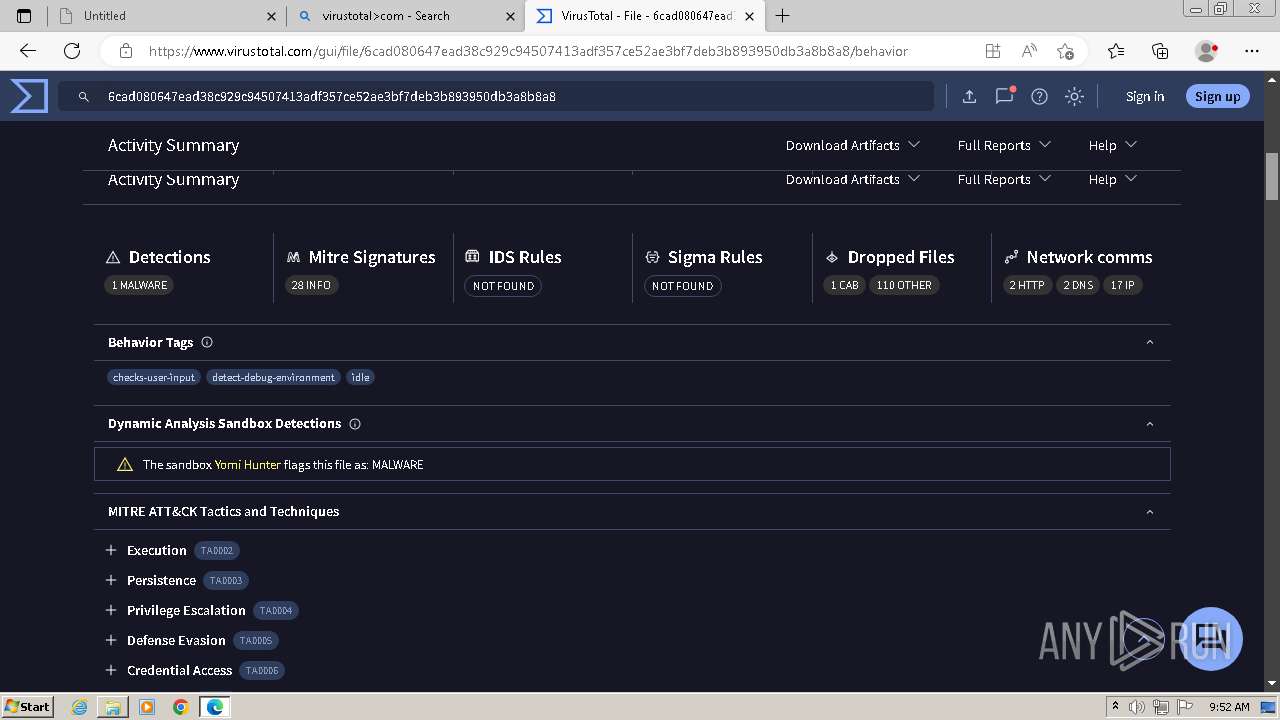
Task: Click the 2 HTTP network badge
Action: point(1027,285)
